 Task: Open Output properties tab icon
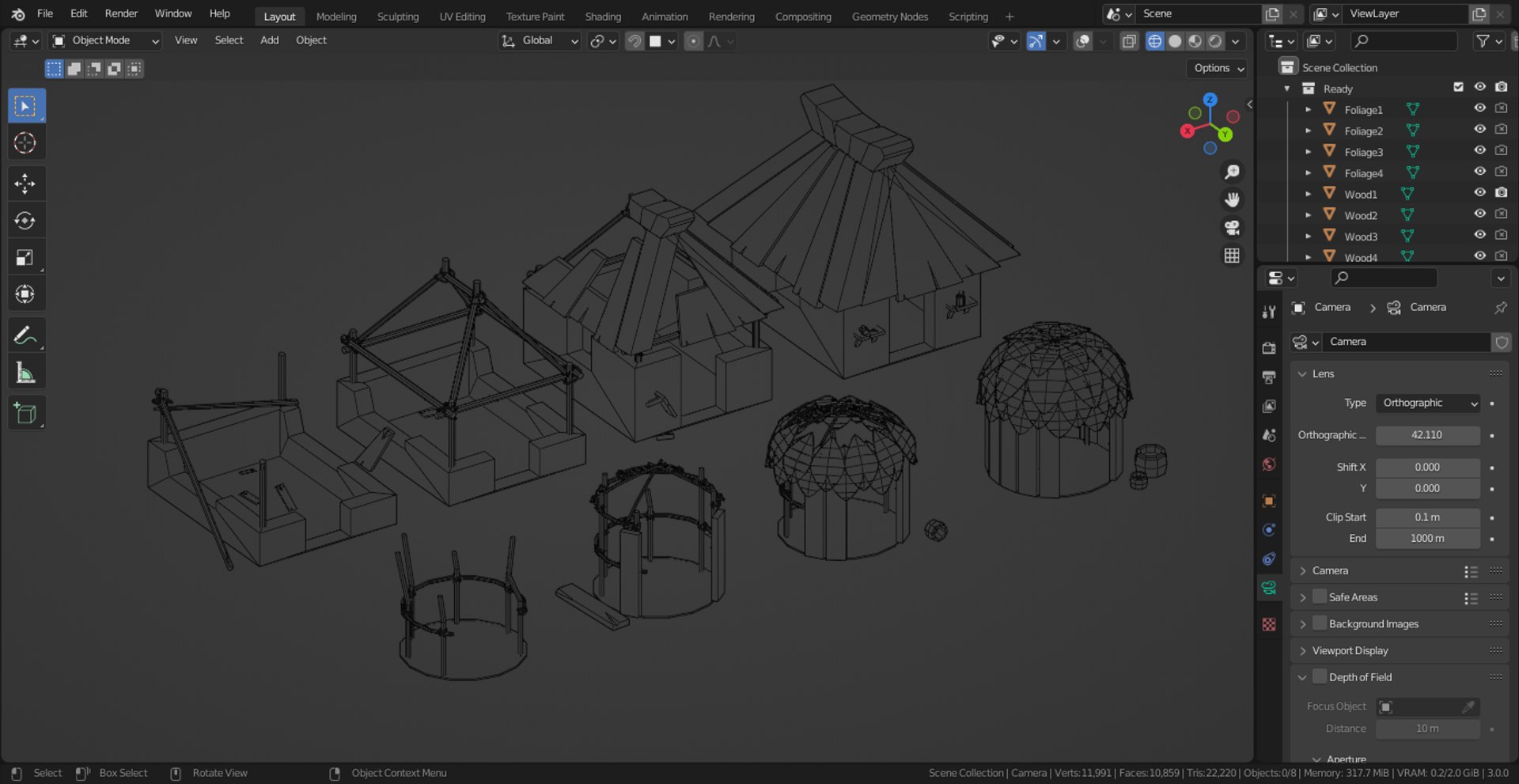[x=1269, y=377]
